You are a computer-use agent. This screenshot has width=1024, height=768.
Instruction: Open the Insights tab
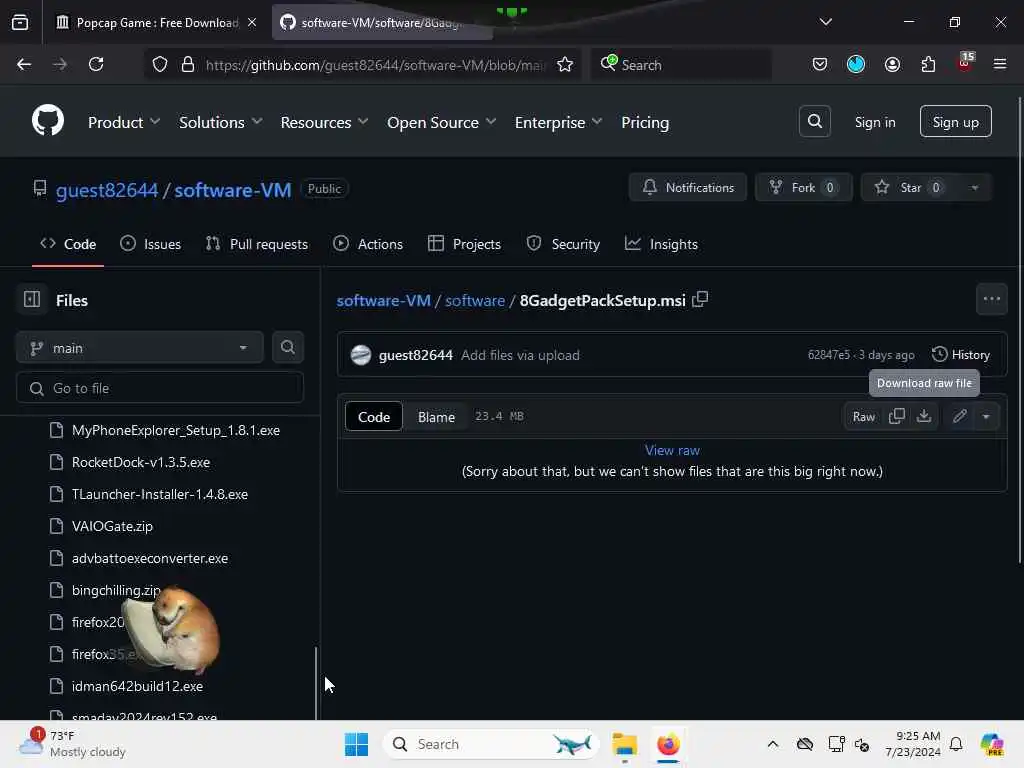[x=661, y=244]
